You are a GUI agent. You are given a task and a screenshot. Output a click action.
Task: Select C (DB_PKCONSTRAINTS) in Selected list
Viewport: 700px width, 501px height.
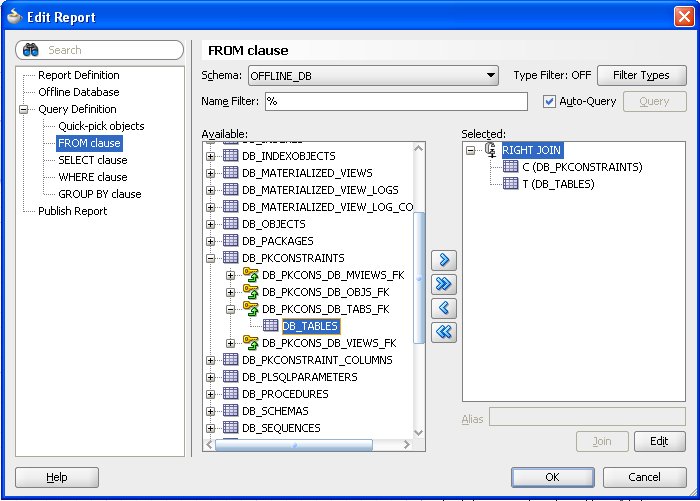tap(582, 167)
